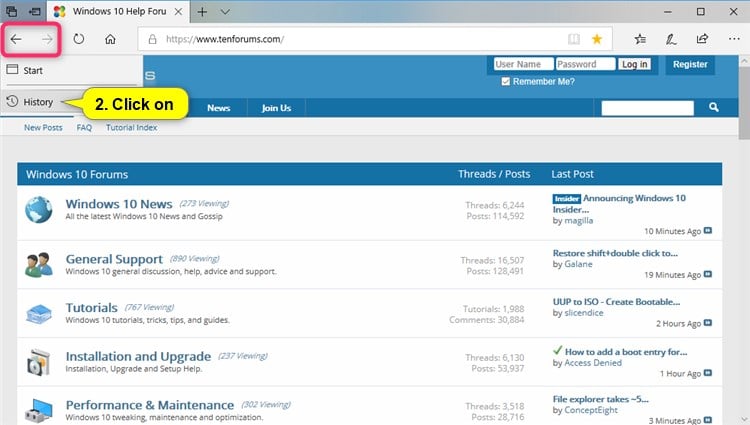
Task: View Galane's user profile
Action: pos(578,264)
